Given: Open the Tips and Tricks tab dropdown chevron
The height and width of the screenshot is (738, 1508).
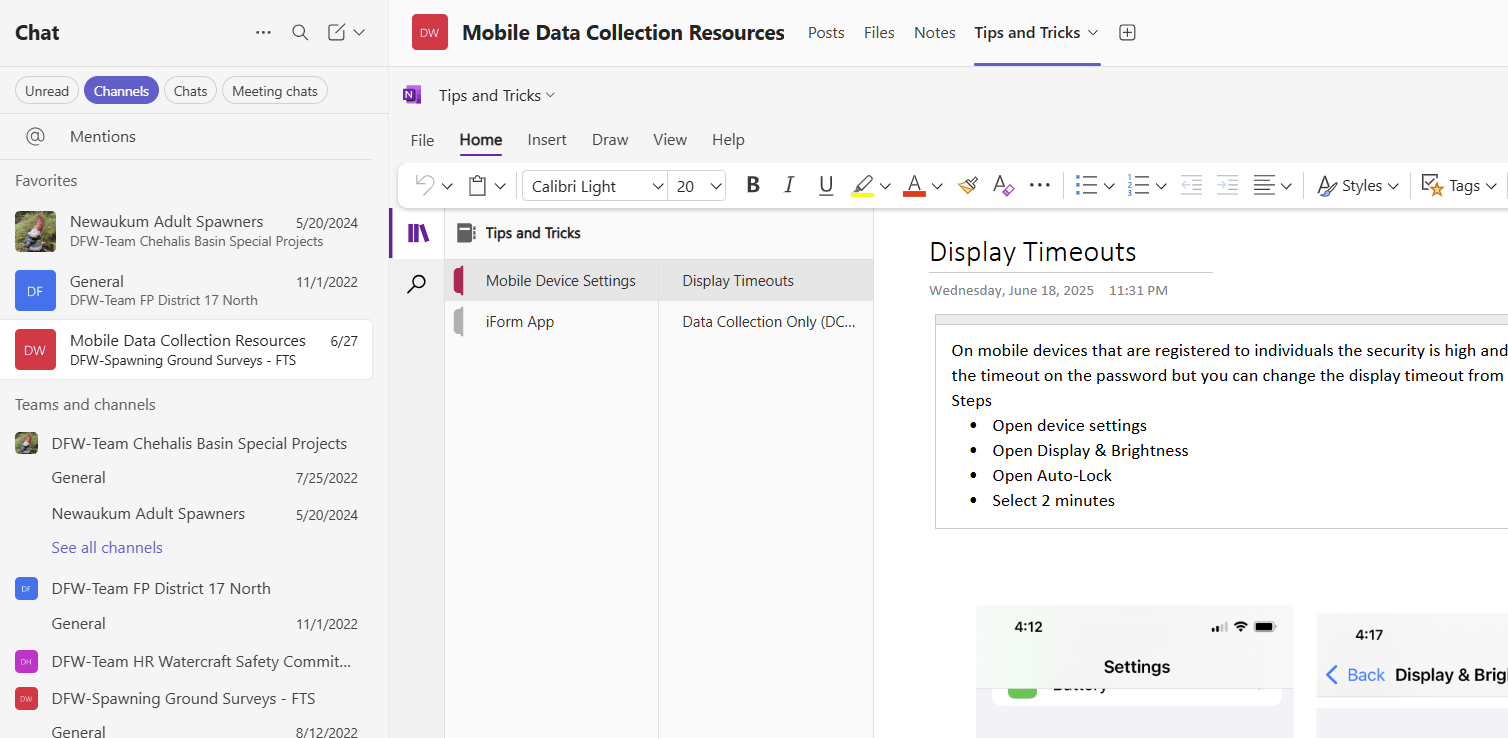Looking at the screenshot, I should (x=1093, y=33).
